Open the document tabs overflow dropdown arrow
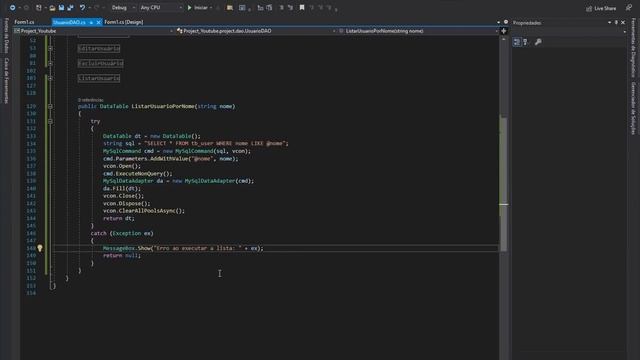Viewport: 640px width, 360px height. [x=498, y=22]
